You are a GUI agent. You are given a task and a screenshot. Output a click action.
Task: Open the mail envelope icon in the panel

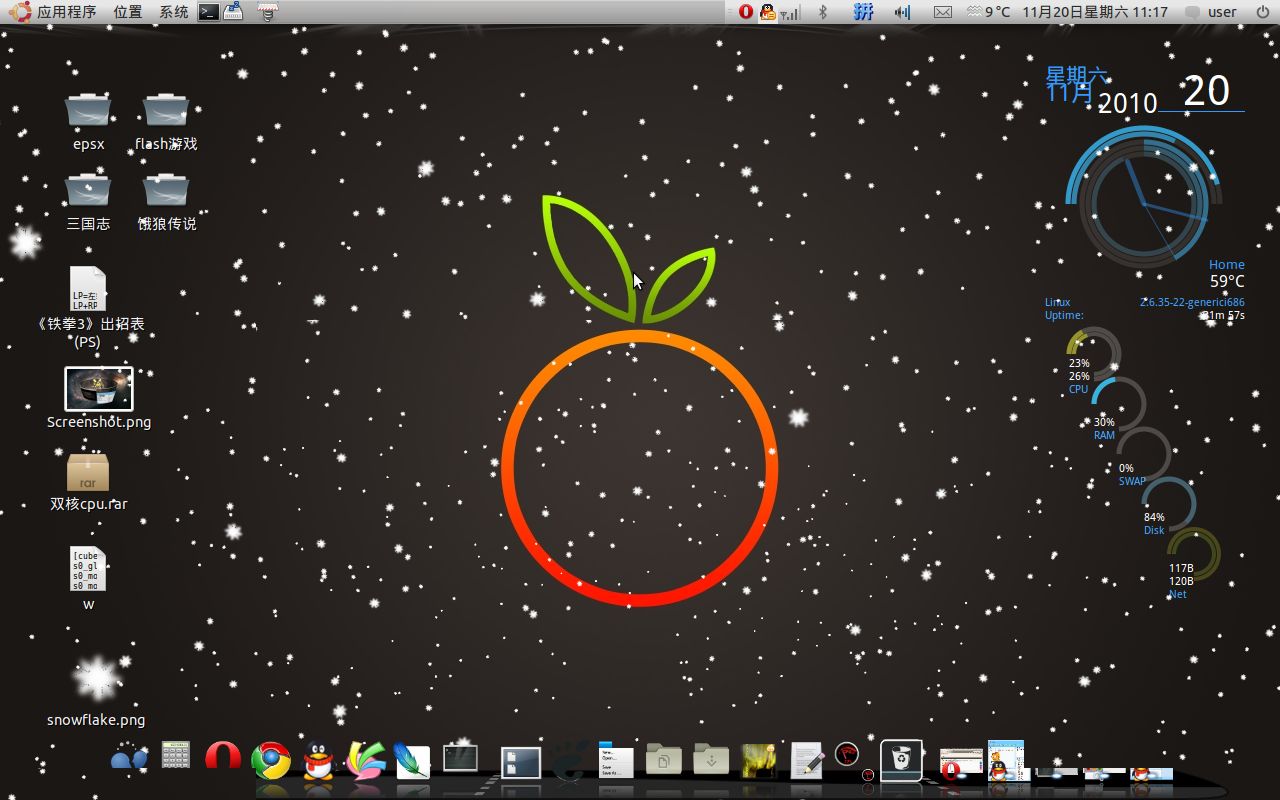click(x=943, y=12)
